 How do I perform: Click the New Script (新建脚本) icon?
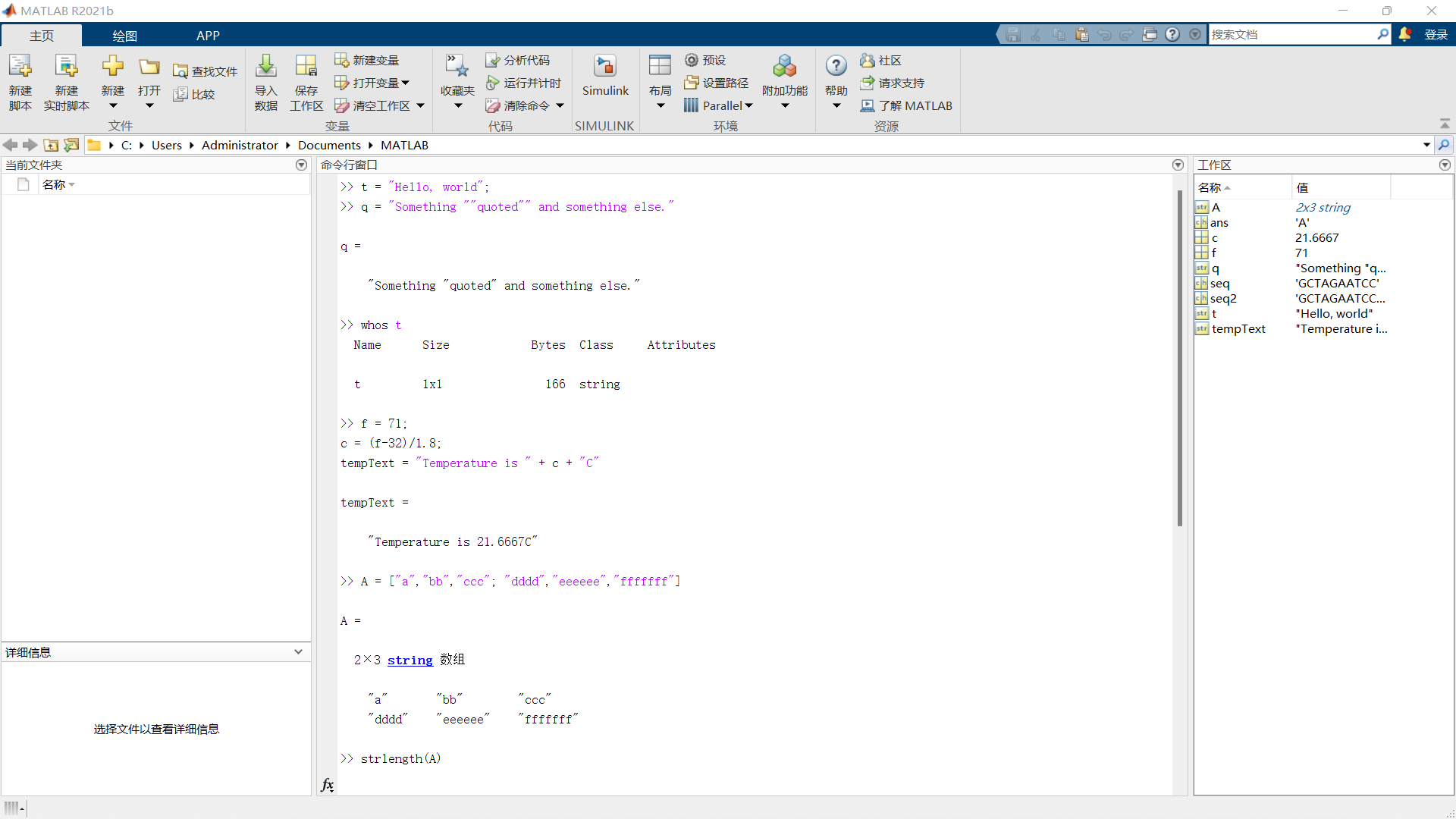(x=20, y=67)
